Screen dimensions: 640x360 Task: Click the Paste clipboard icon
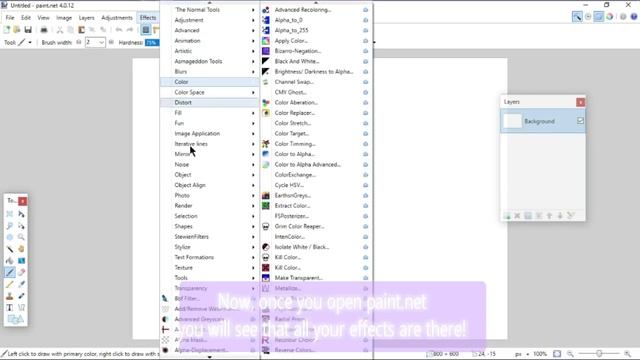point(81,30)
